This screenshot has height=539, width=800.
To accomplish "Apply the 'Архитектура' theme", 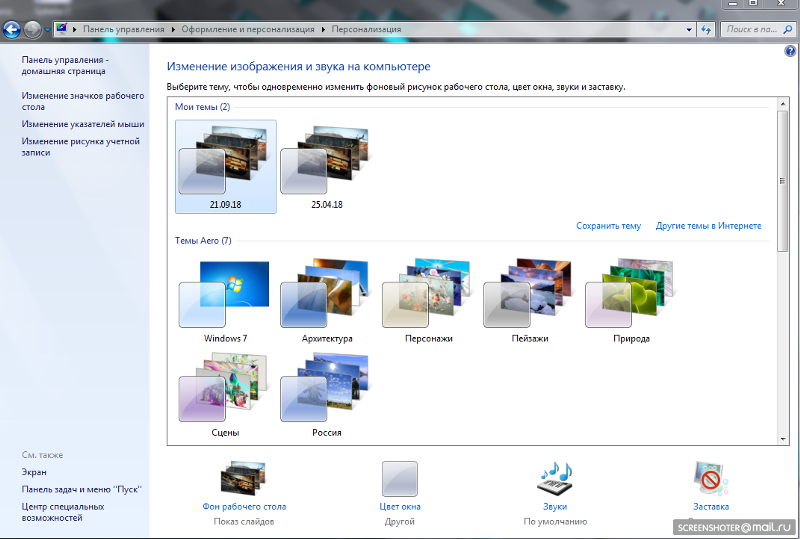I will (x=327, y=301).
